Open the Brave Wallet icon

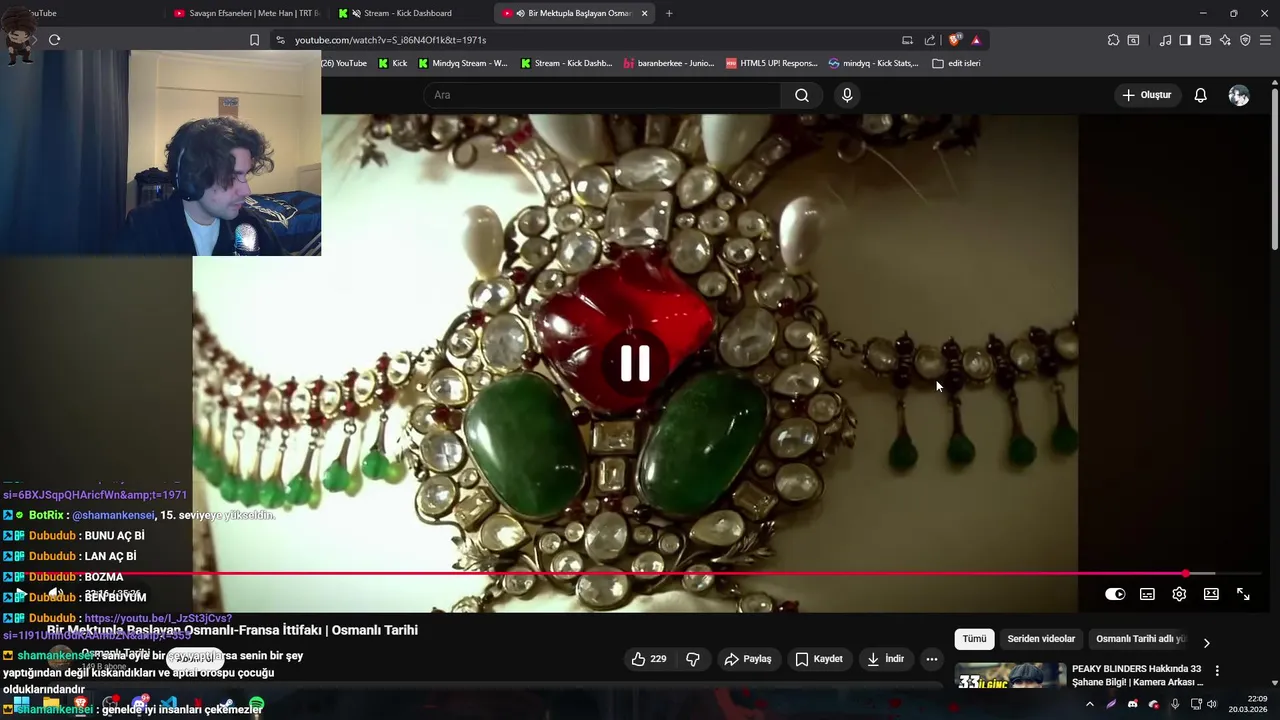click(1205, 40)
